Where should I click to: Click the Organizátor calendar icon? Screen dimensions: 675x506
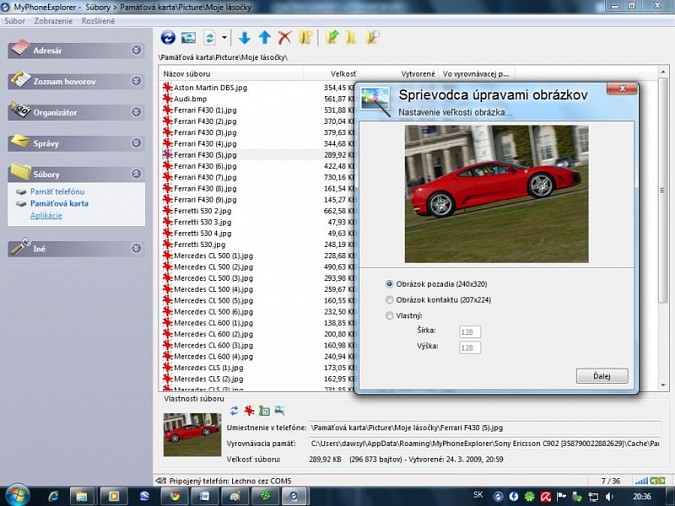click(x=20, y=110)
